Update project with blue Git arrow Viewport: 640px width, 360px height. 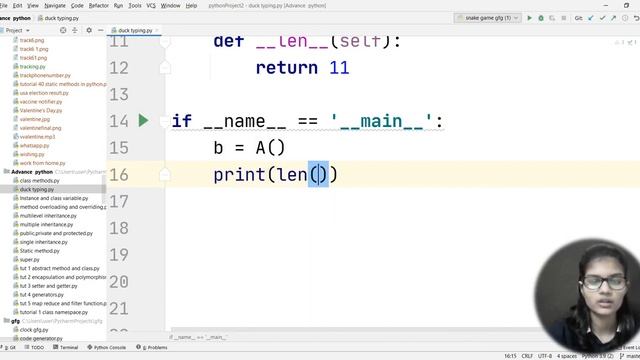(591, 18)
